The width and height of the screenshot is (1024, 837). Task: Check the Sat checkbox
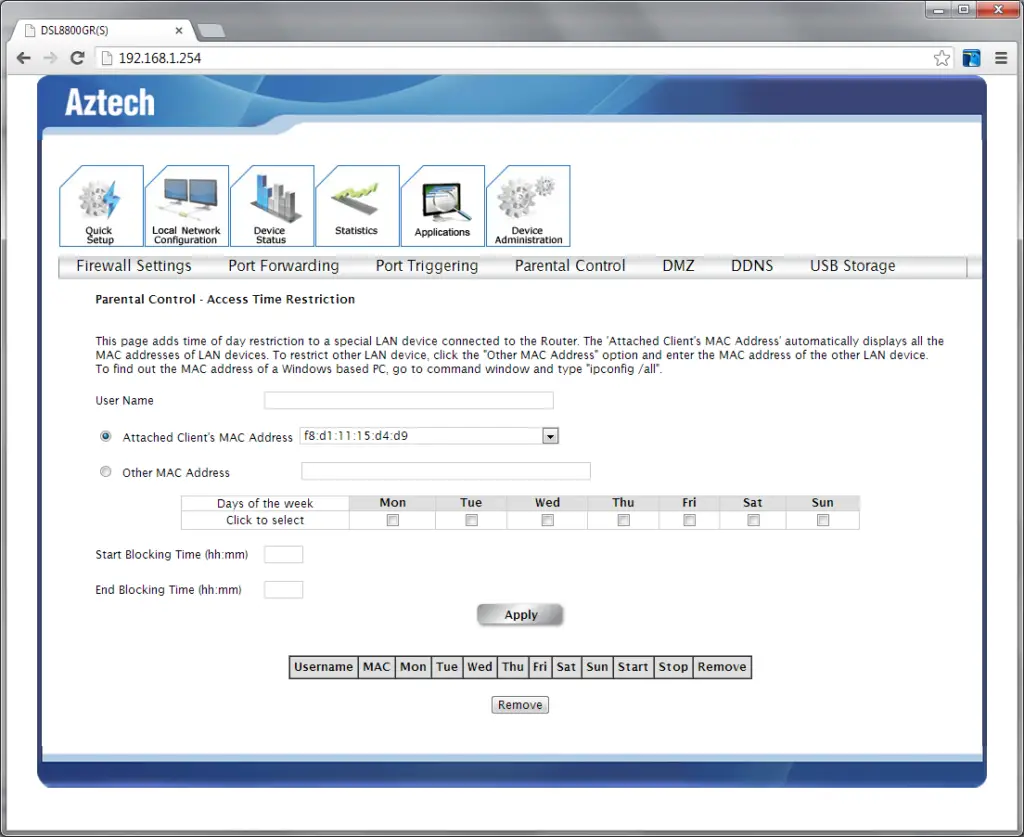753,520
